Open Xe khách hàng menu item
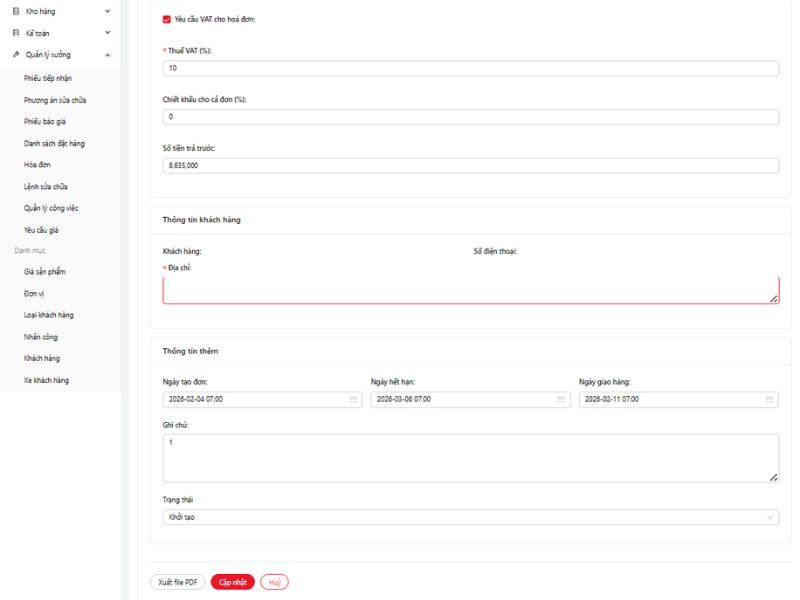The height and width of the screenshot is (600, 800). point(46,380)
